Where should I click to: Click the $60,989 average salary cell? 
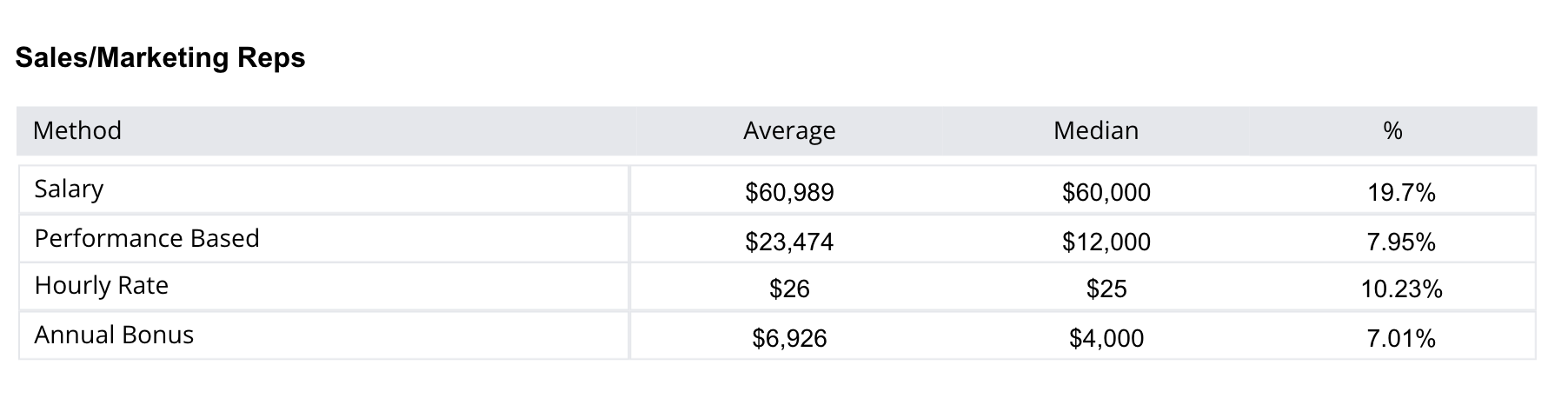(x=789, y=192)
